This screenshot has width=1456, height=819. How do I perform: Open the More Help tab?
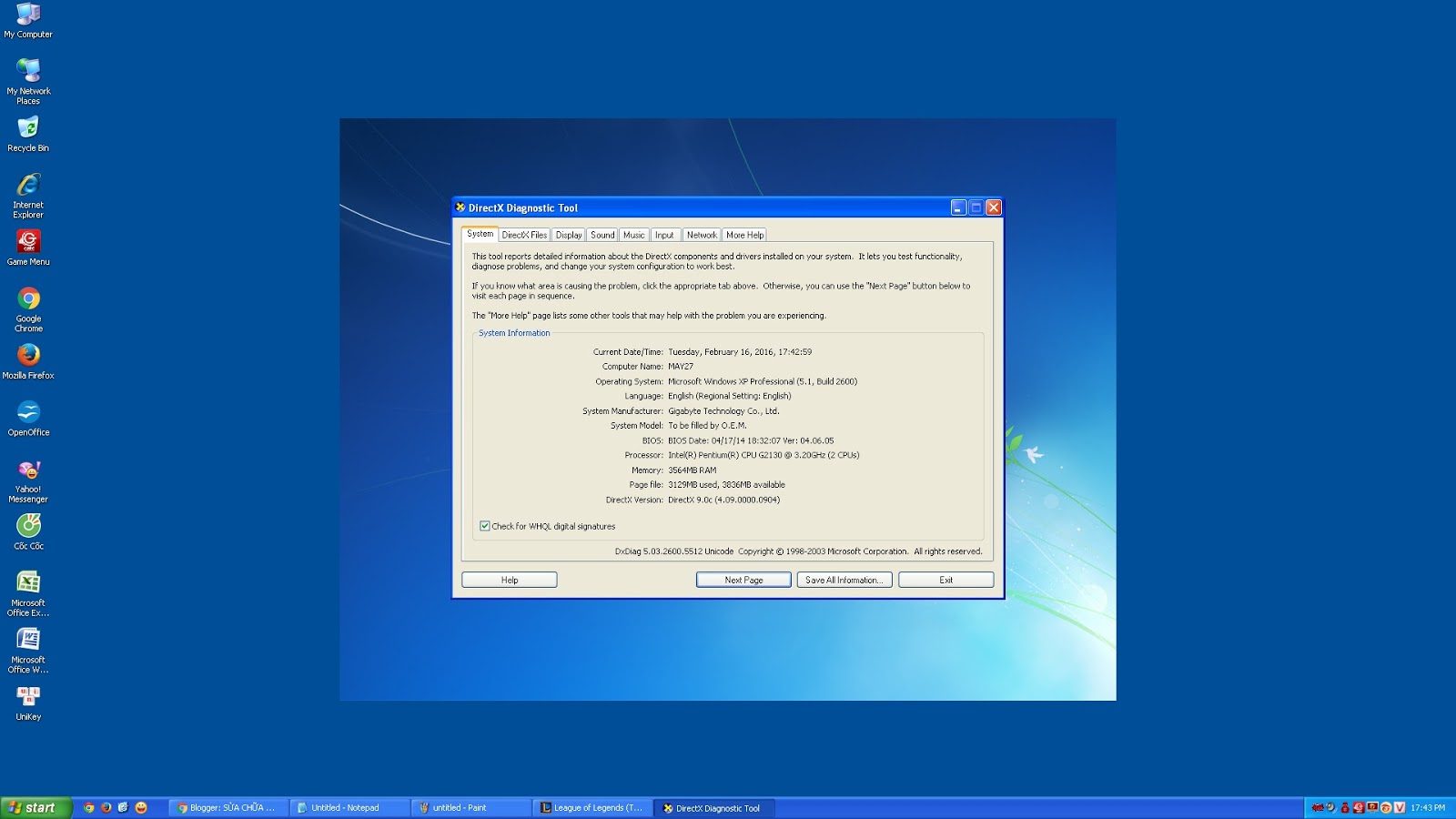744,235
